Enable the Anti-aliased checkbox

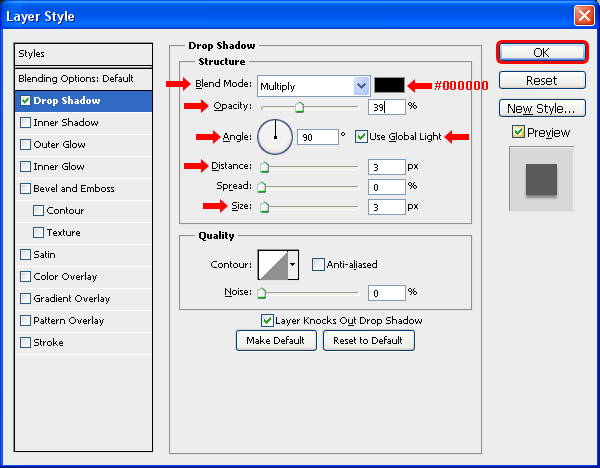coord(318,265)
